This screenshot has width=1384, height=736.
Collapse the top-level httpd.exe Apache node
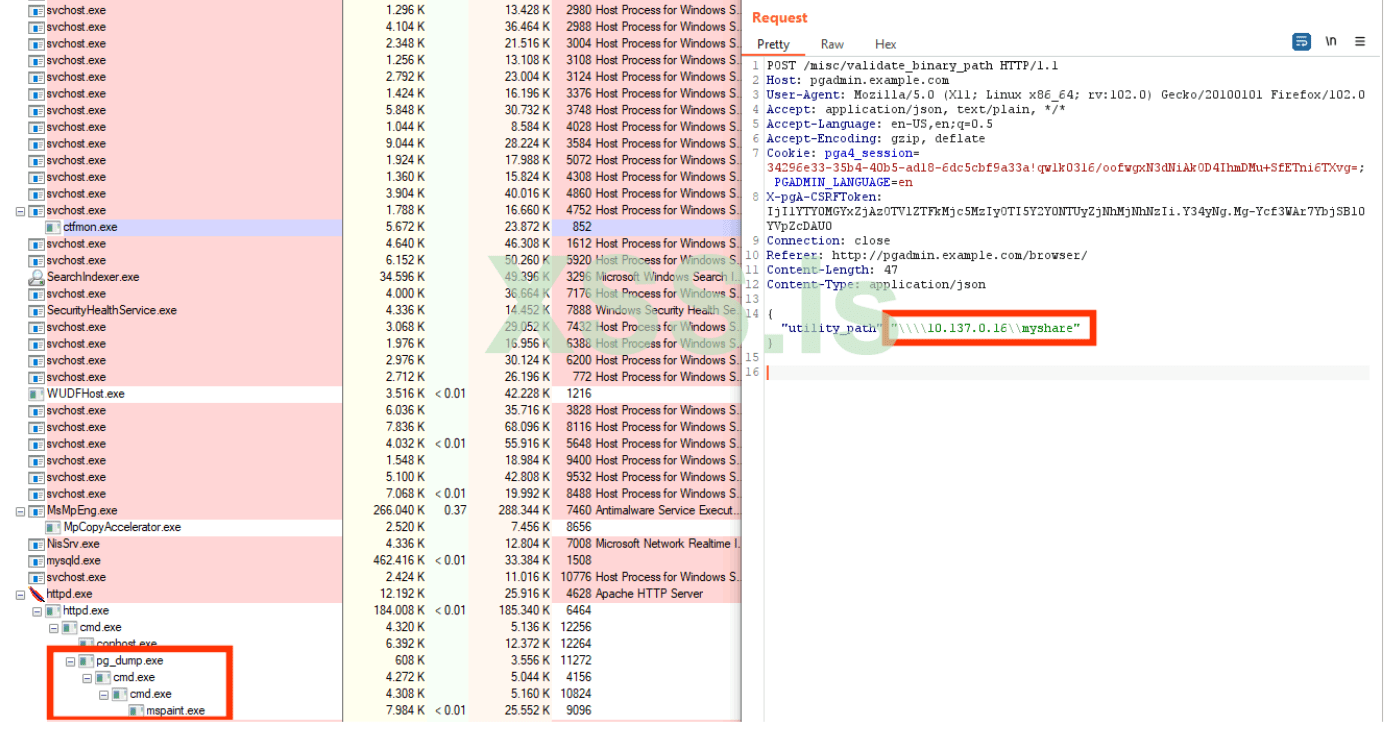point(21,594)
